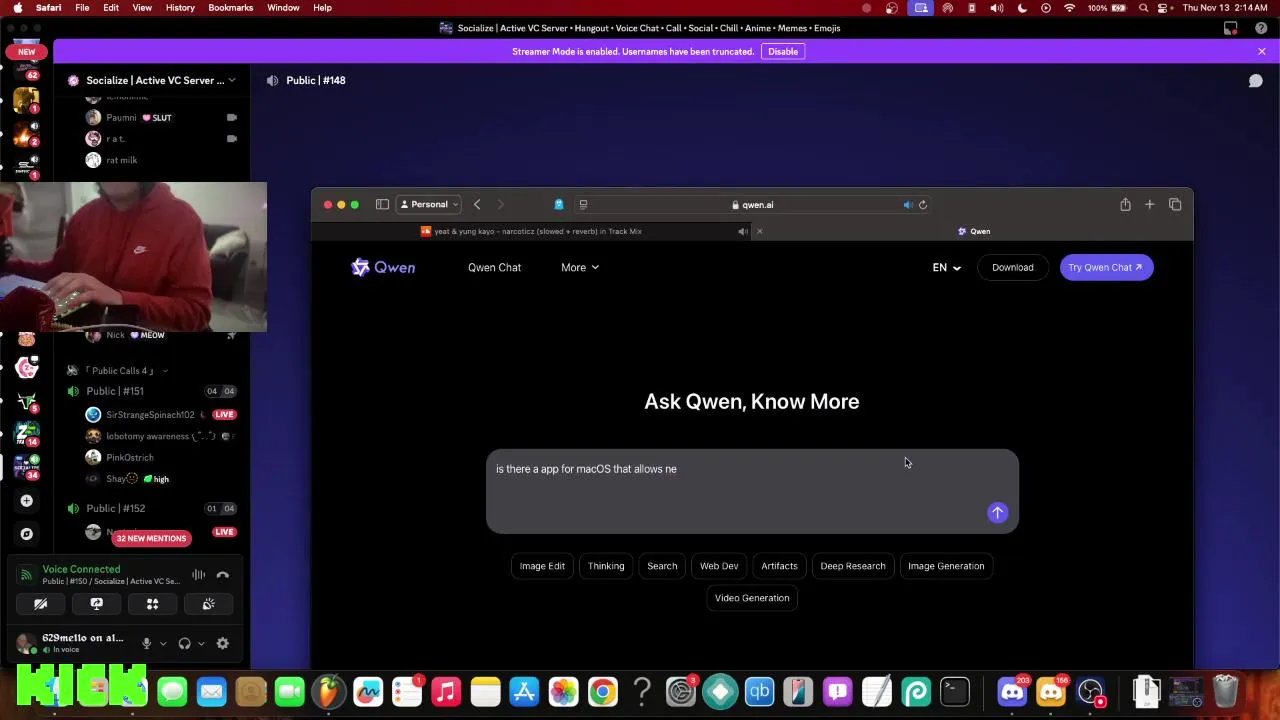Close the Track Mix tab
The image size is (1280, 720).
point(759,231)
